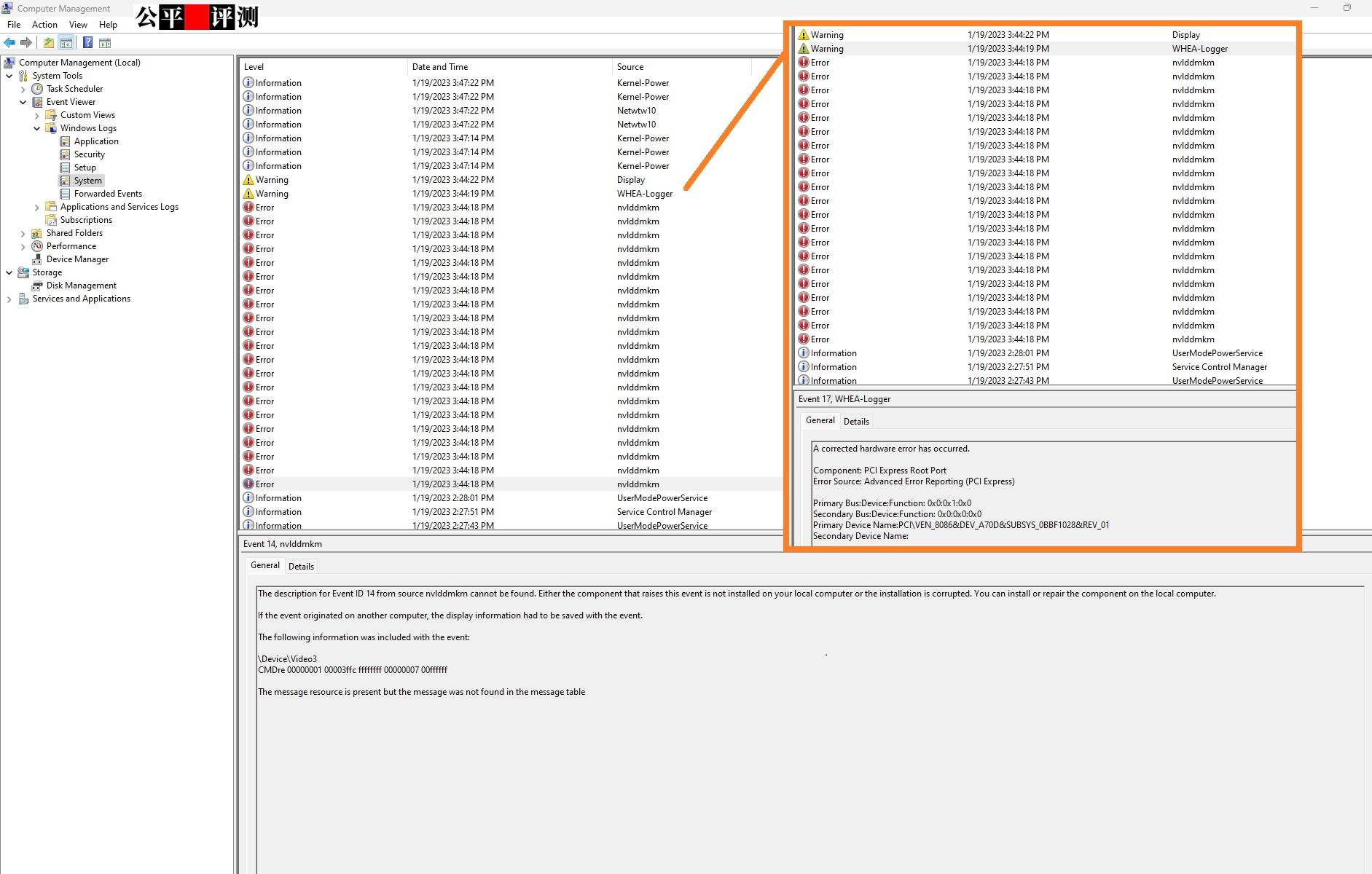Image resolution: width=1372 pixels, height=874 pixels.
Task: Select the WHEA-Logger warning event row
Action: [x=452, y=194]
